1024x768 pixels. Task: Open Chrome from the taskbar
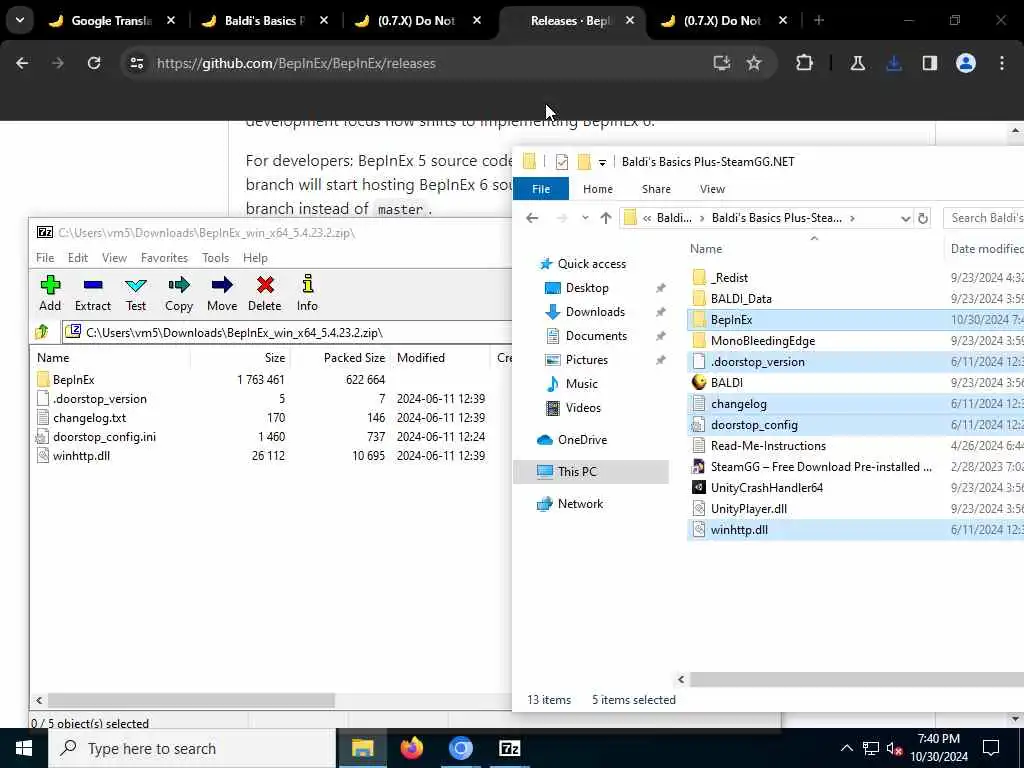pyautogui.click(x=460, y=748)
